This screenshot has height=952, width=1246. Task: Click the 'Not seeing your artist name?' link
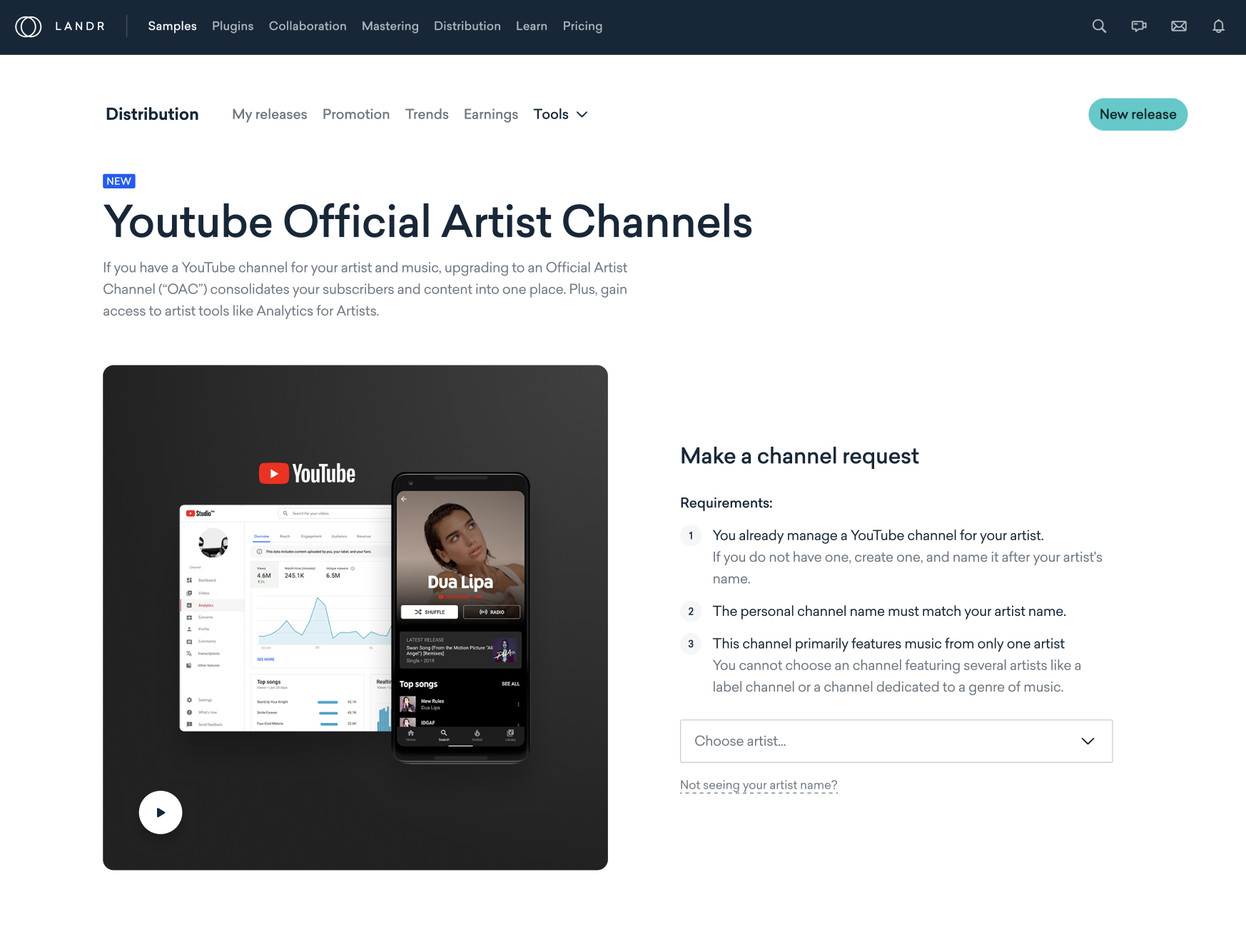coord(759,785)
